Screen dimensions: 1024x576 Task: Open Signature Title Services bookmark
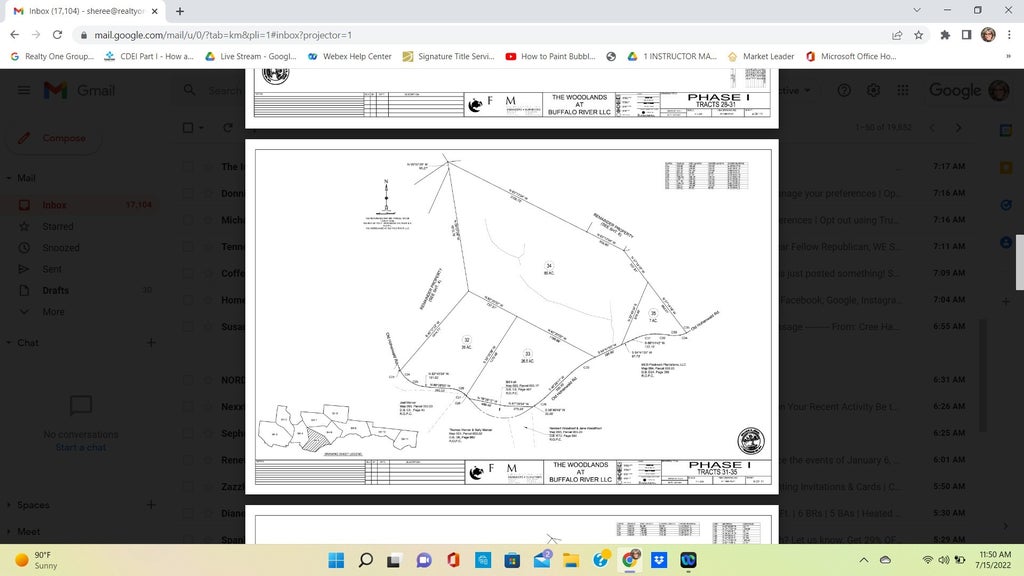point(449,57)
